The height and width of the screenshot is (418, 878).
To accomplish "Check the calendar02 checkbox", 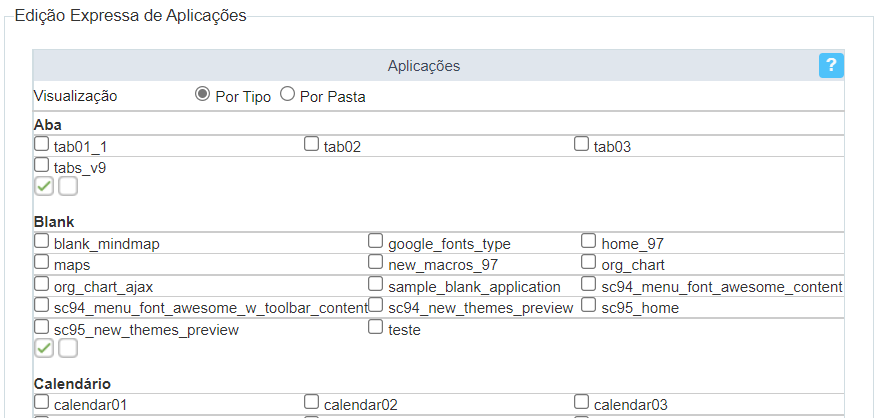I will tap(312, 403).
